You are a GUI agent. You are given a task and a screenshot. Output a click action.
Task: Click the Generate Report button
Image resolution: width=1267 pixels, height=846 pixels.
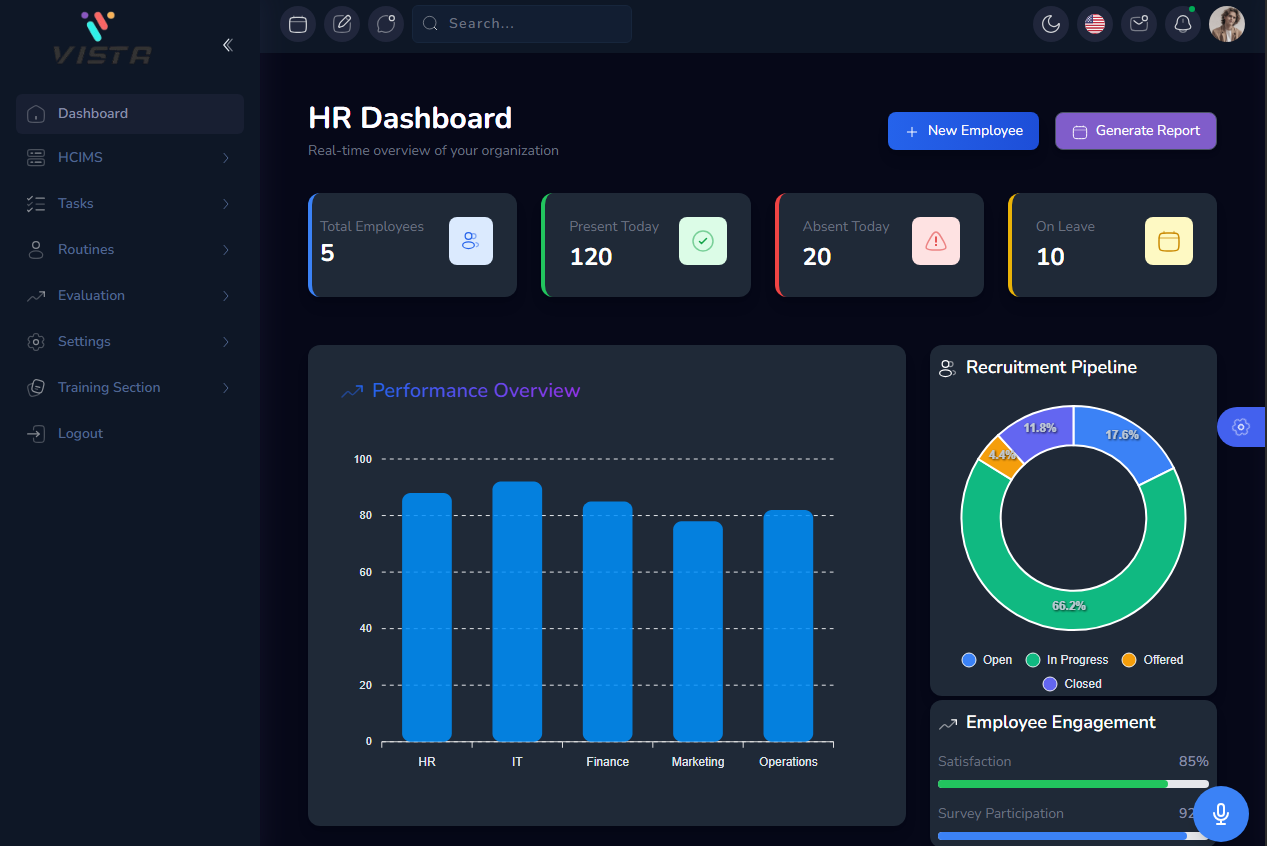pos(1136,131)
